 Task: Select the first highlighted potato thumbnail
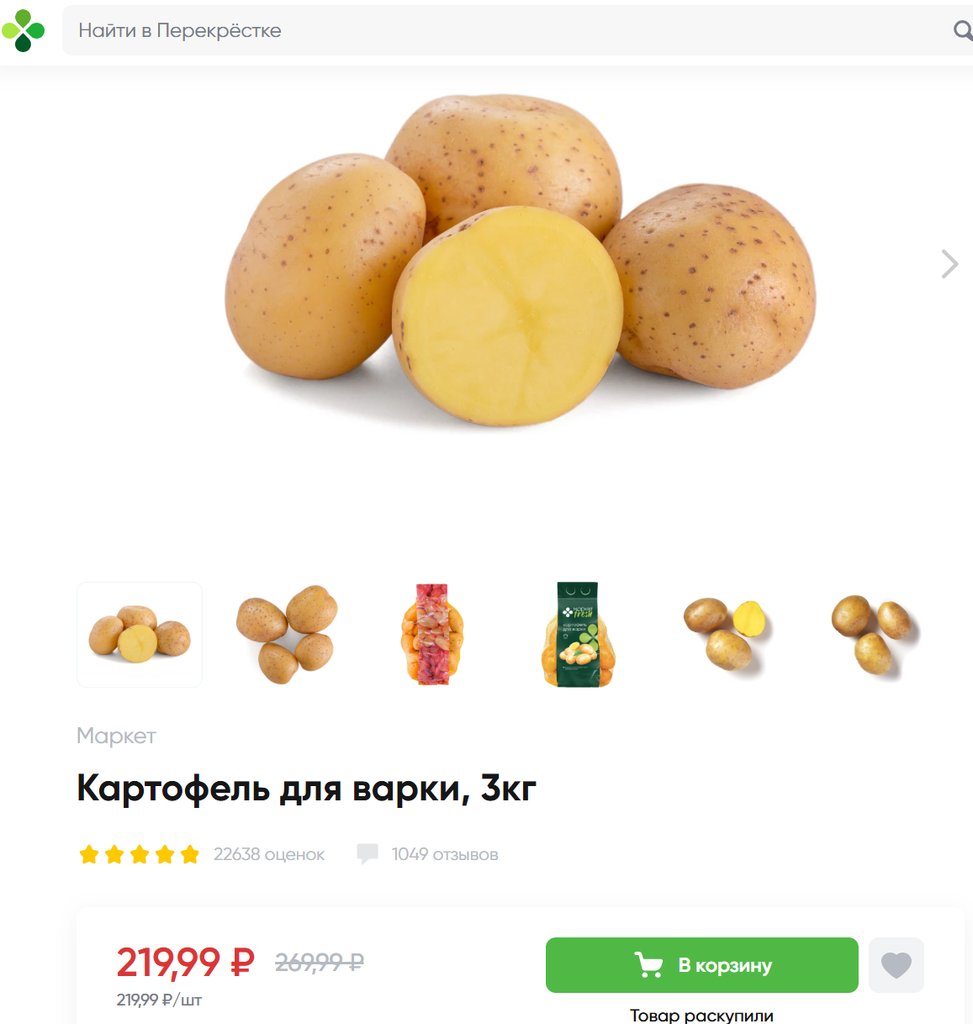click(139, 634)
